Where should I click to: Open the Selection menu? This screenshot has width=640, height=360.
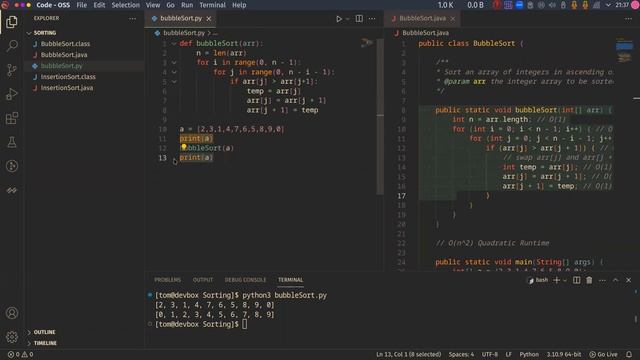coord(125,5)
